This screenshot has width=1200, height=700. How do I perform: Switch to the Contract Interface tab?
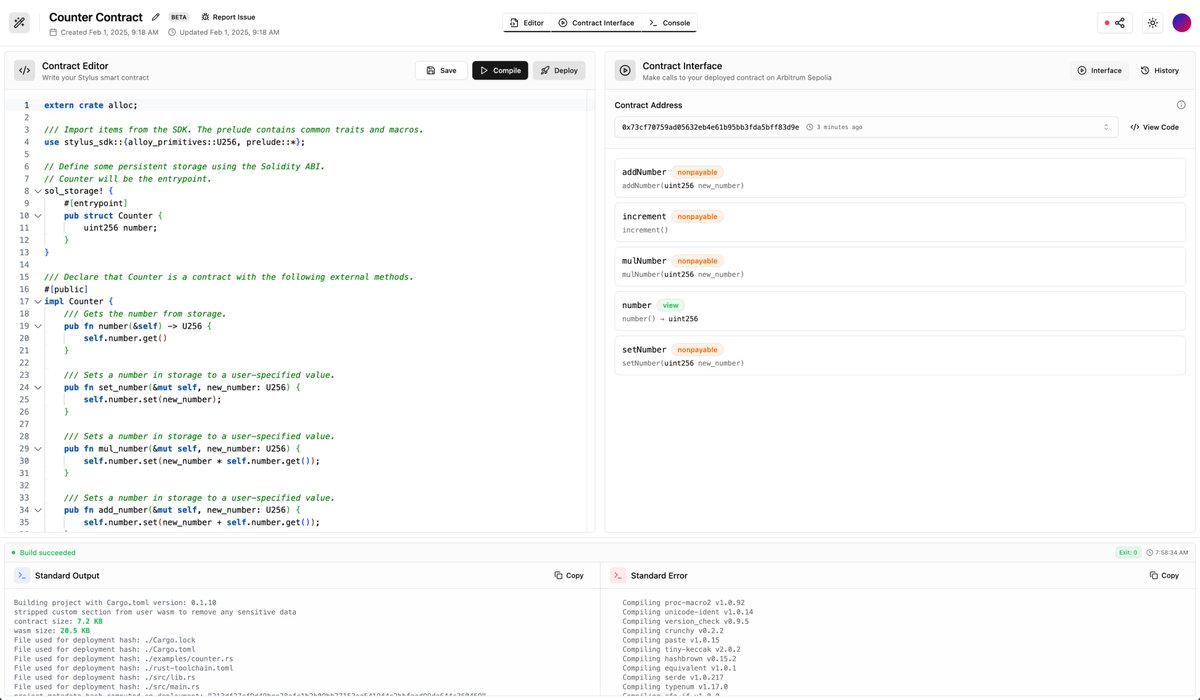pos(596,23)
